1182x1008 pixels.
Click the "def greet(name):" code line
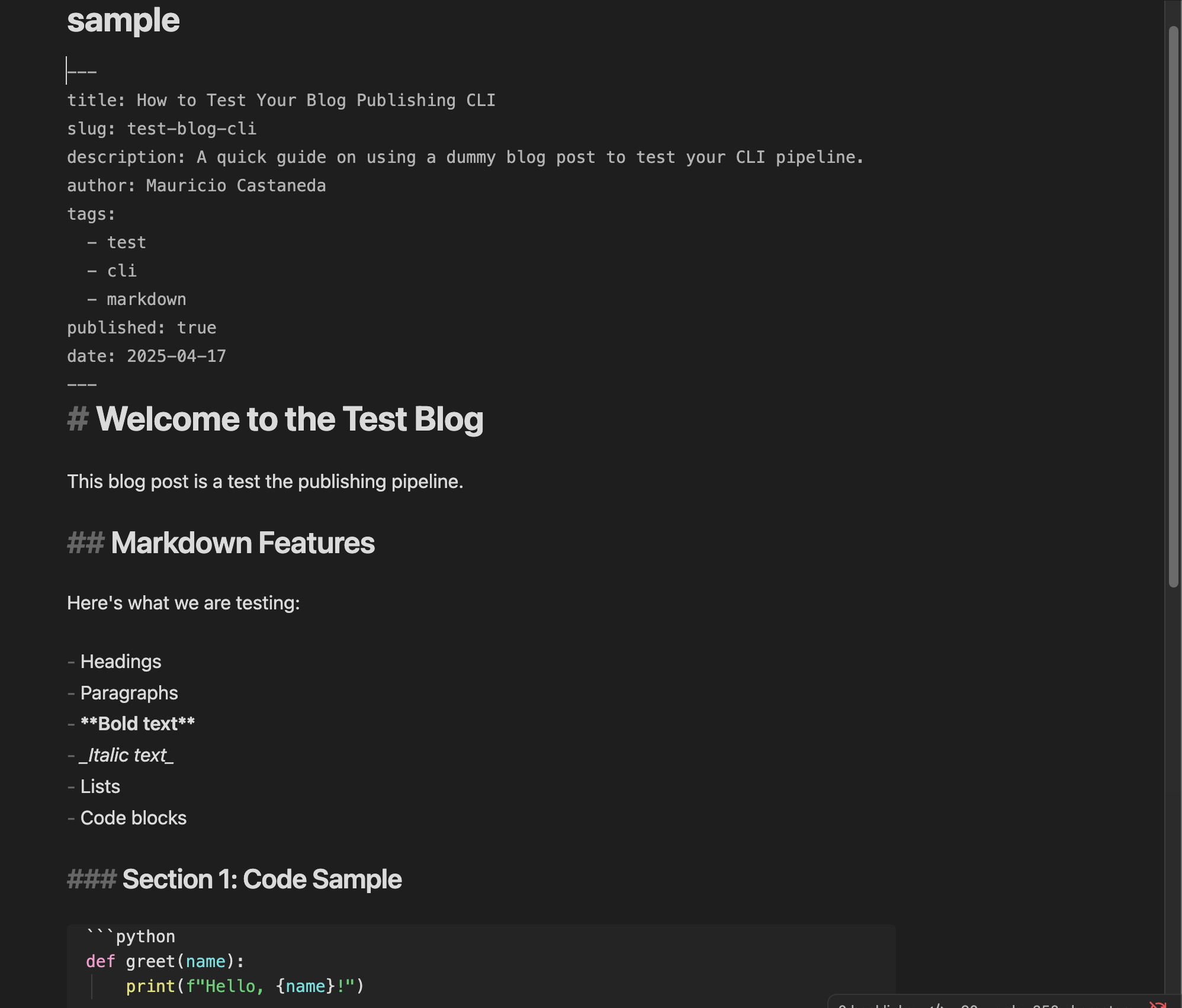(x=165, y=961)
